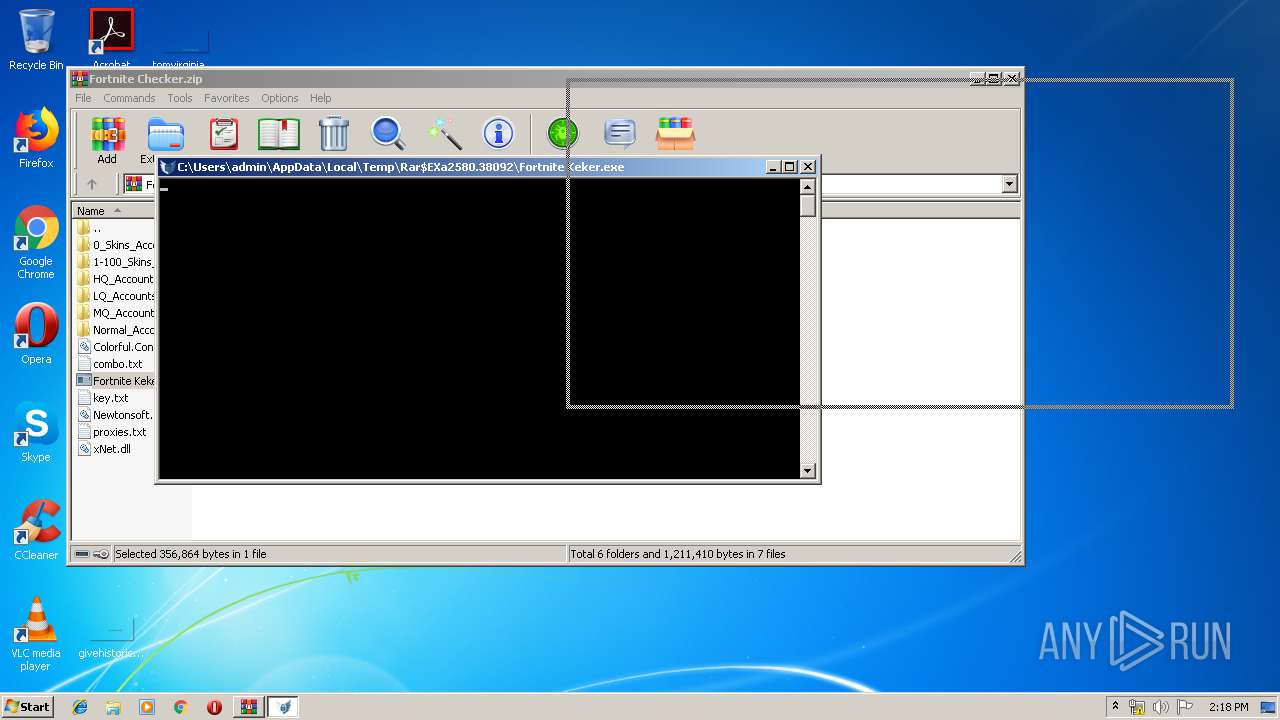Click the Test archive clipboard icon
The image size is (1280, 720).
[224, 133]
